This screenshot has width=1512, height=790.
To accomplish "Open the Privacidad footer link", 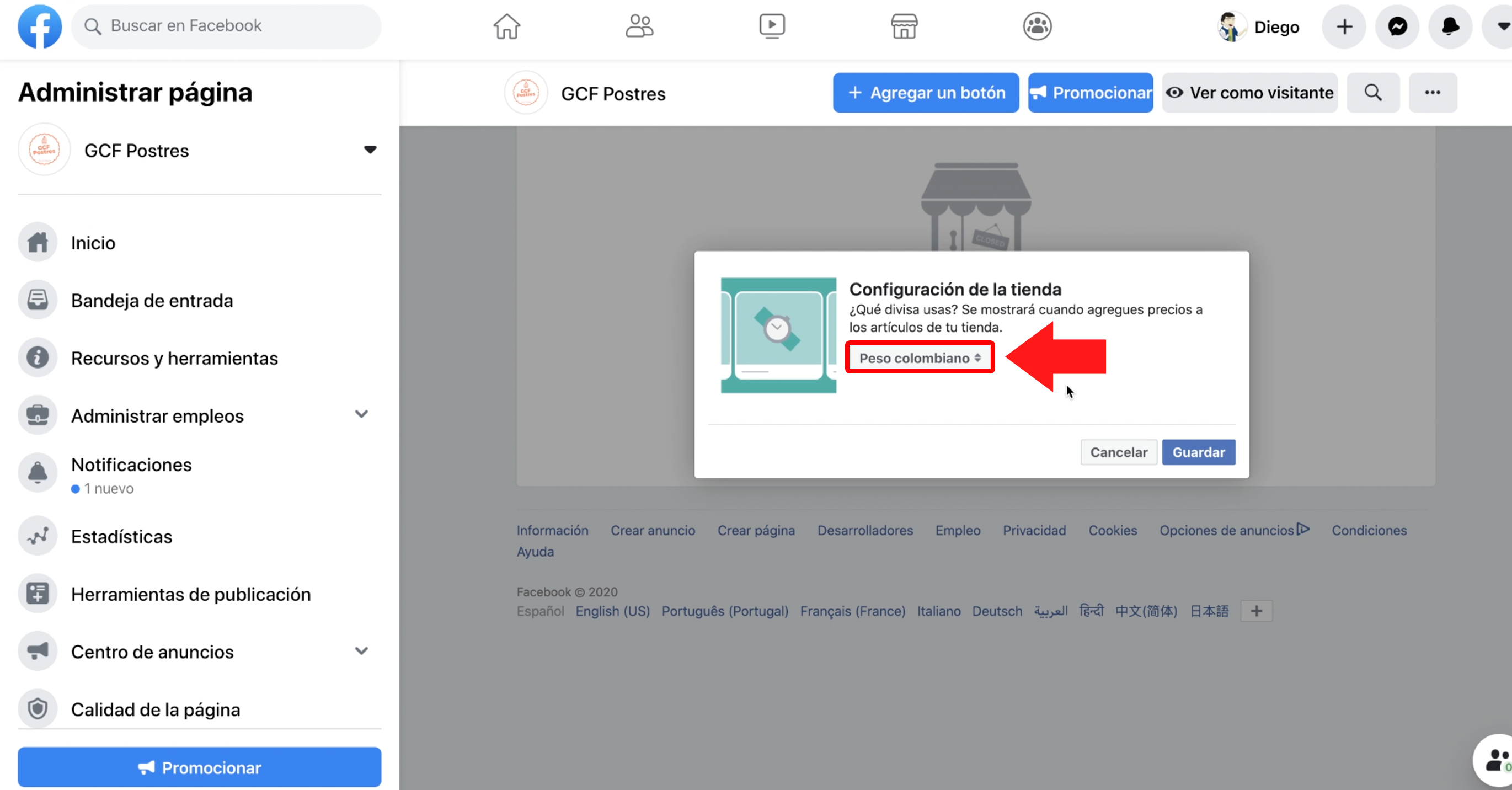I will (x=1034, y=530).
